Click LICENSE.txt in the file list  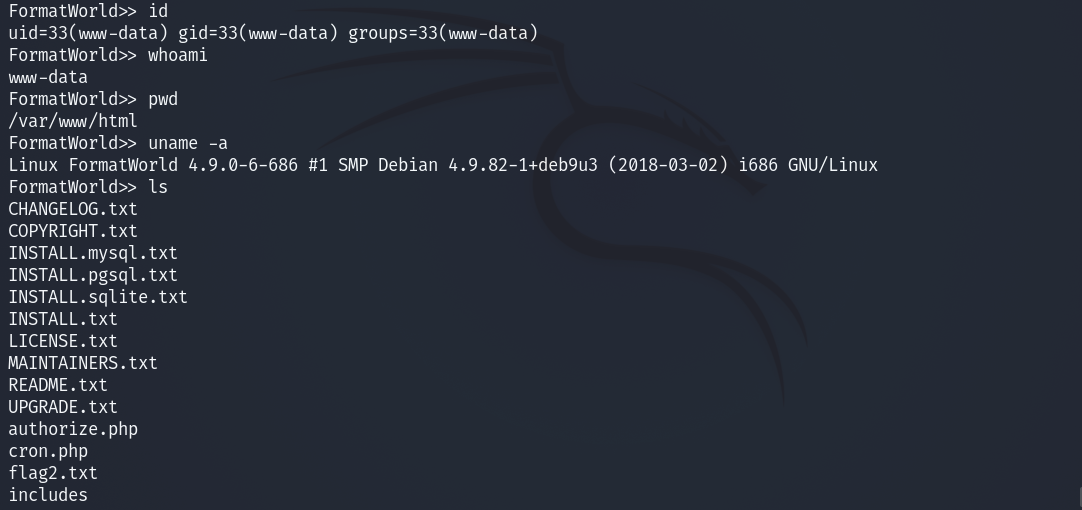[x=63, y=341]
